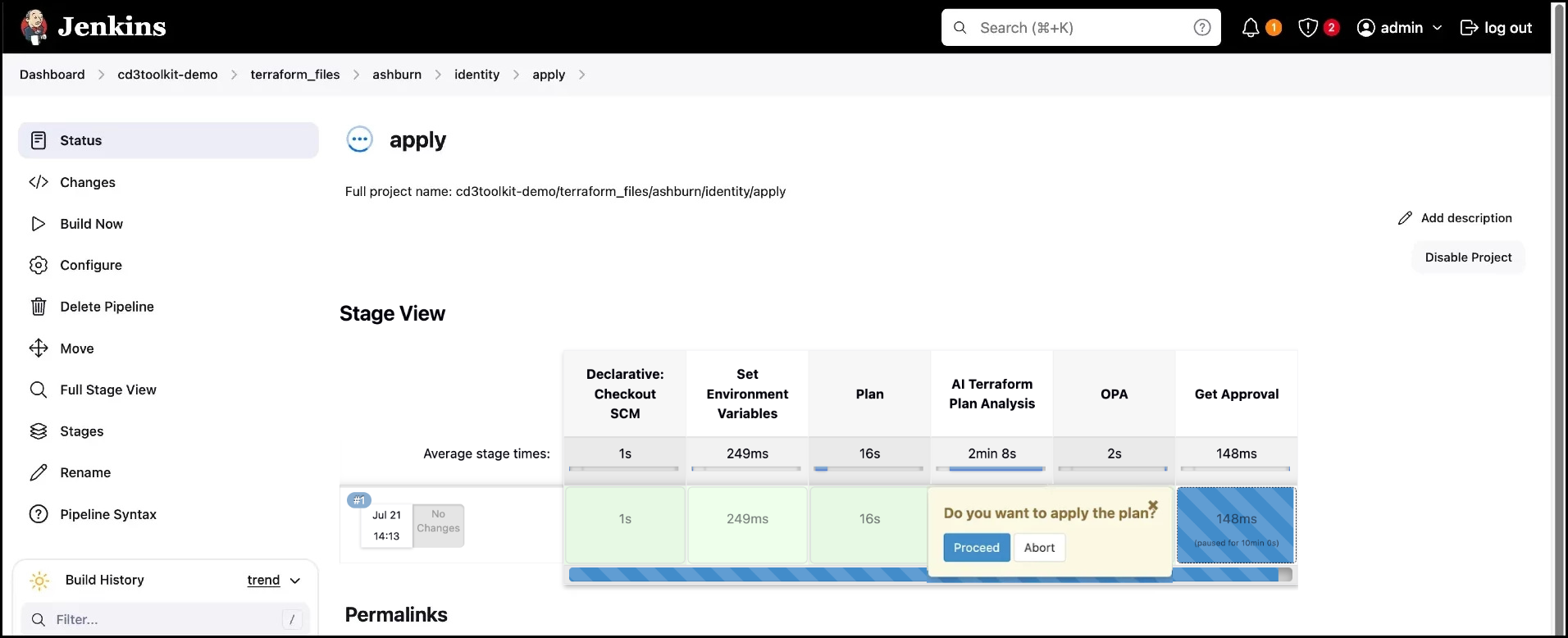Open the Set Environment Variables 249ms cell for build #1
Viewport: 1568px width, 638px height.
click(747, 526)
